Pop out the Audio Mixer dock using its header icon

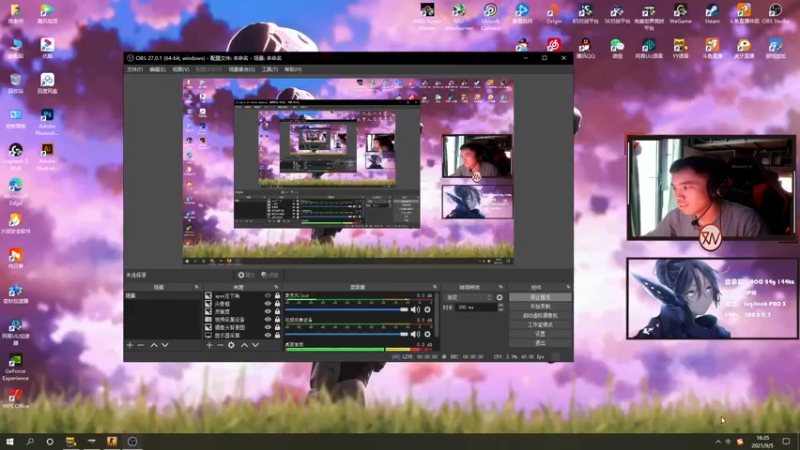coord(435,287)
